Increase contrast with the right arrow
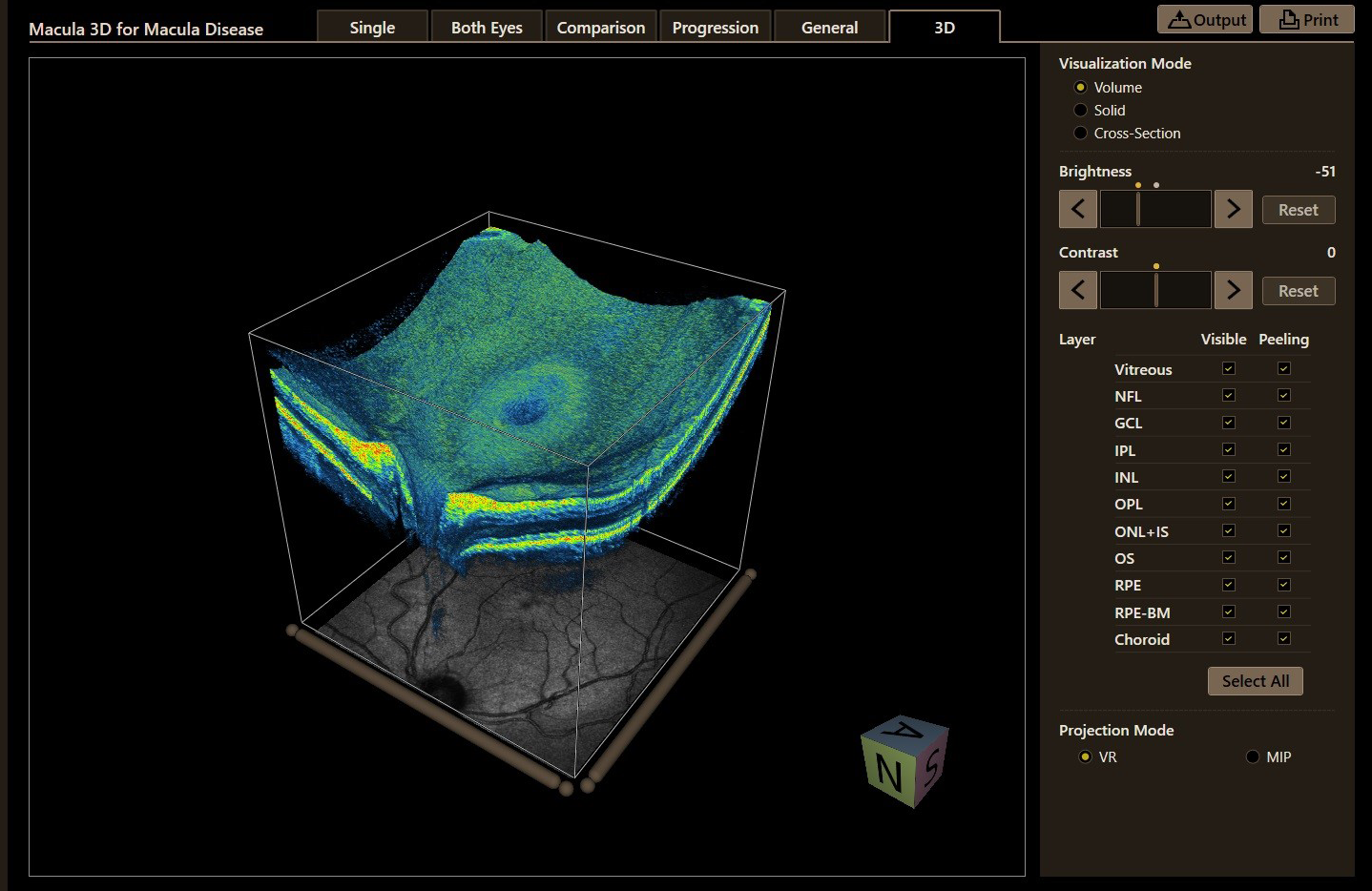This screenshot has height=891, width=1372. 1233,290
